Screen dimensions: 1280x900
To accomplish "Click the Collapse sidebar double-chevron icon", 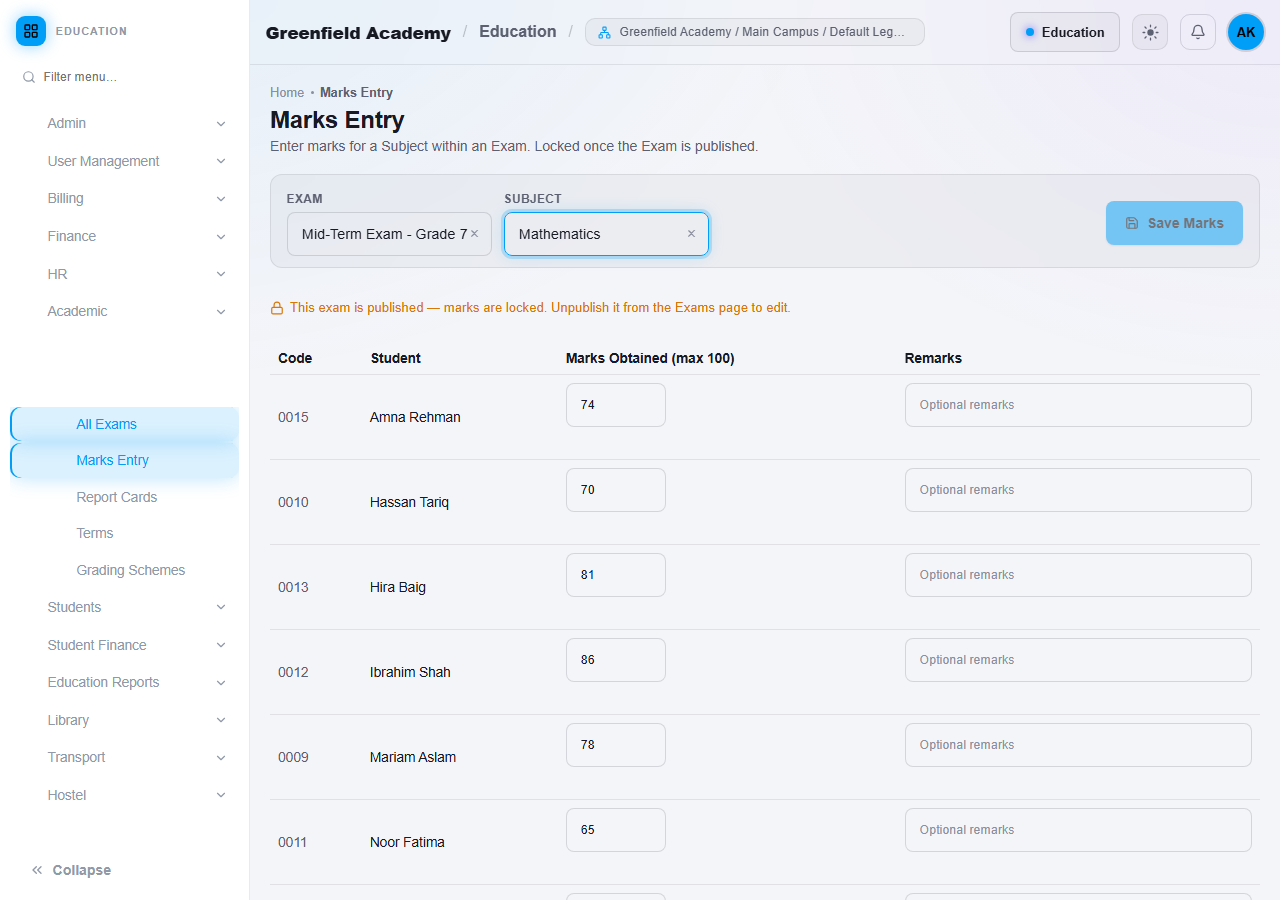I will click(x=37, y=870).
